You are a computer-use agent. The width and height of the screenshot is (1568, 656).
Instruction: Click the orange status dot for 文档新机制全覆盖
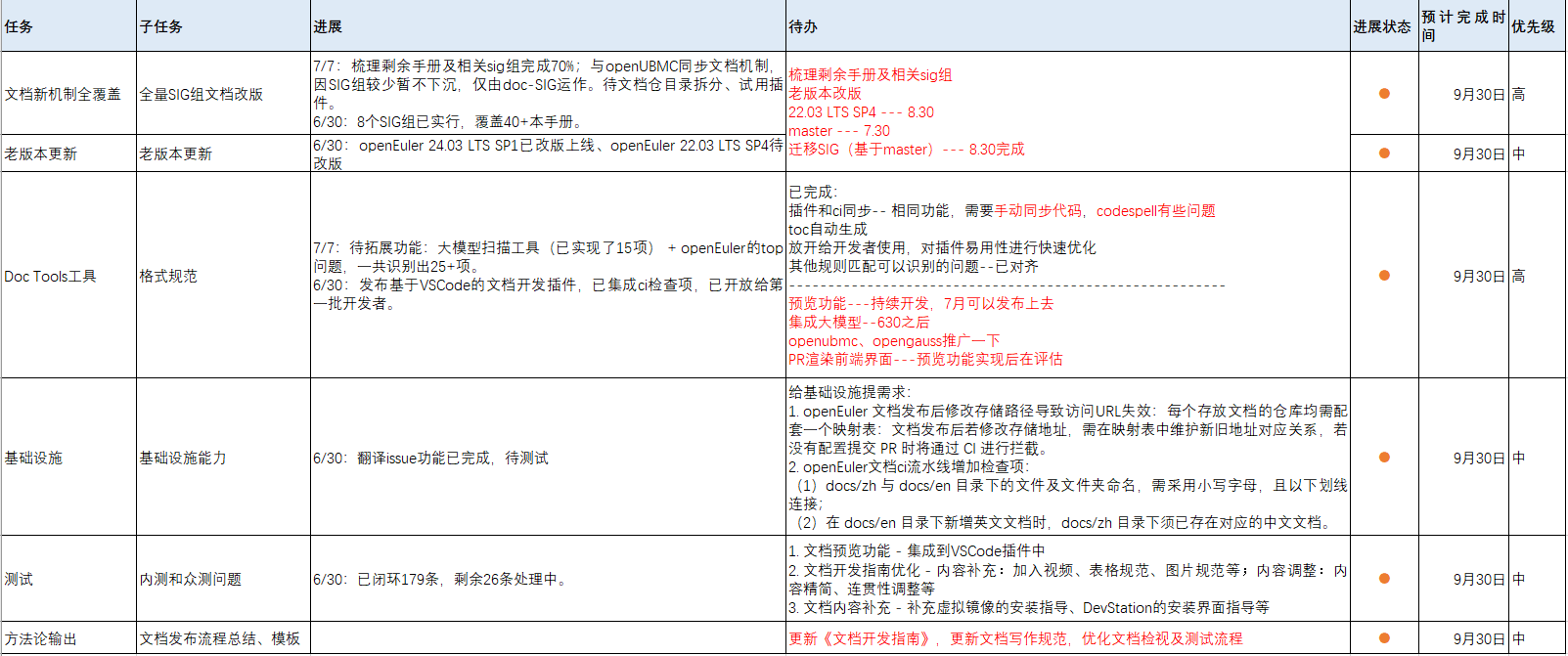[x=1384, y=94]
